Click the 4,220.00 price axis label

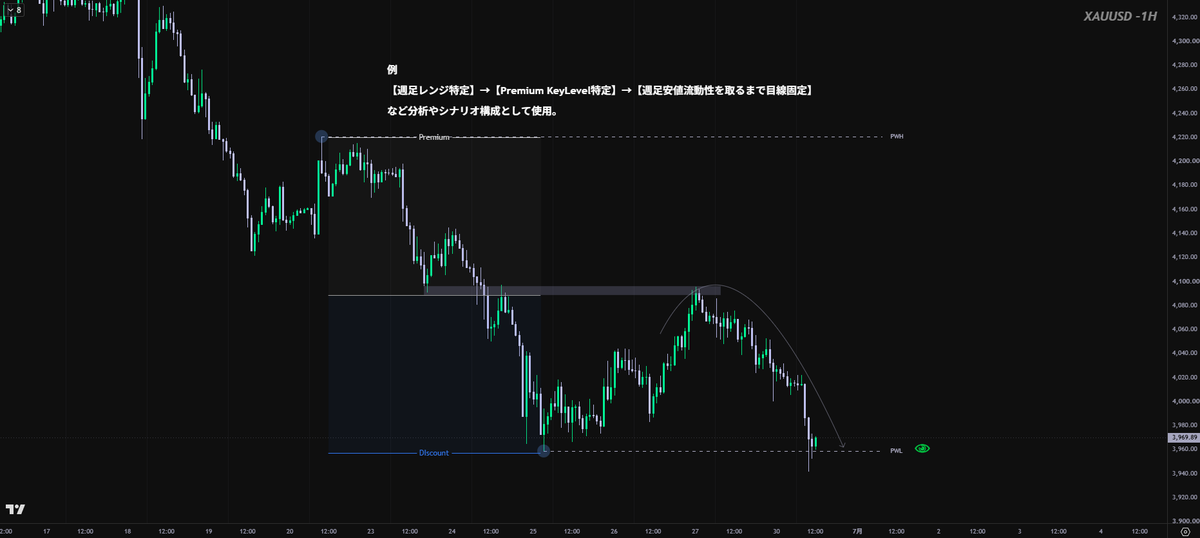[1185, 137]
